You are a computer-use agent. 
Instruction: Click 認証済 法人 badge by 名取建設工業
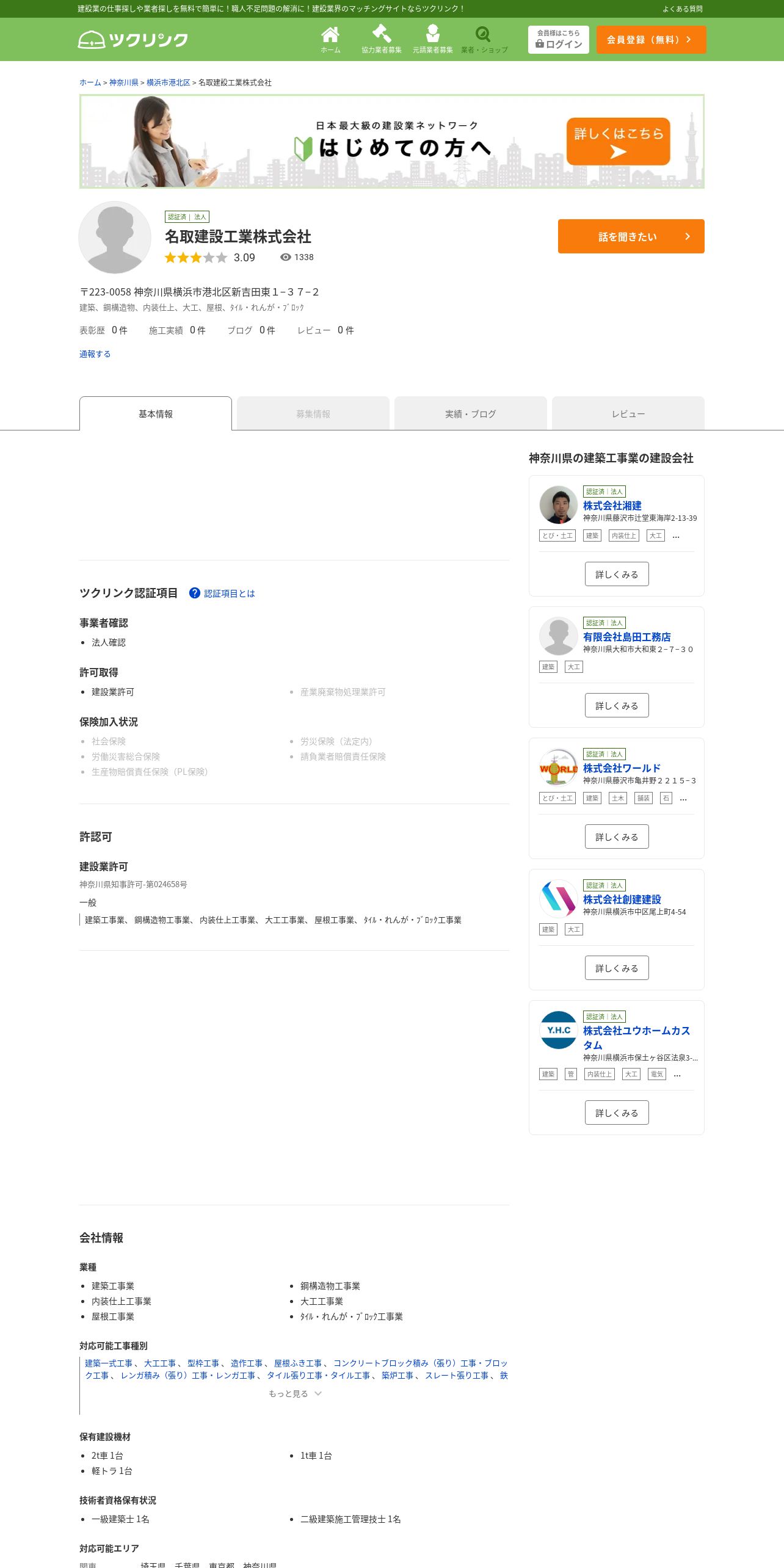point(187,217)
